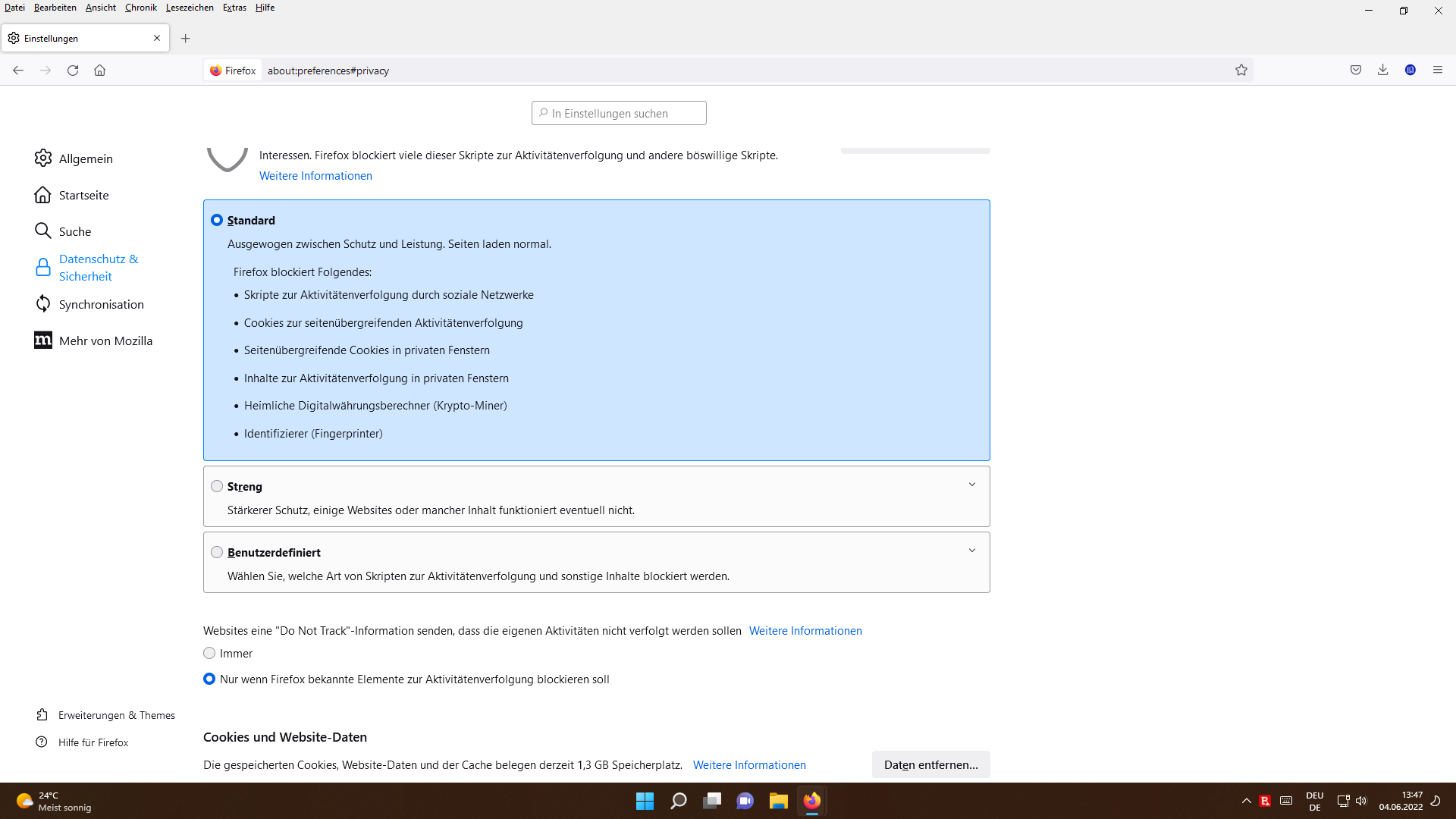Screen dimensions: 1456x819
Task: Open the downloads arrow icon
Action: 1383,70
